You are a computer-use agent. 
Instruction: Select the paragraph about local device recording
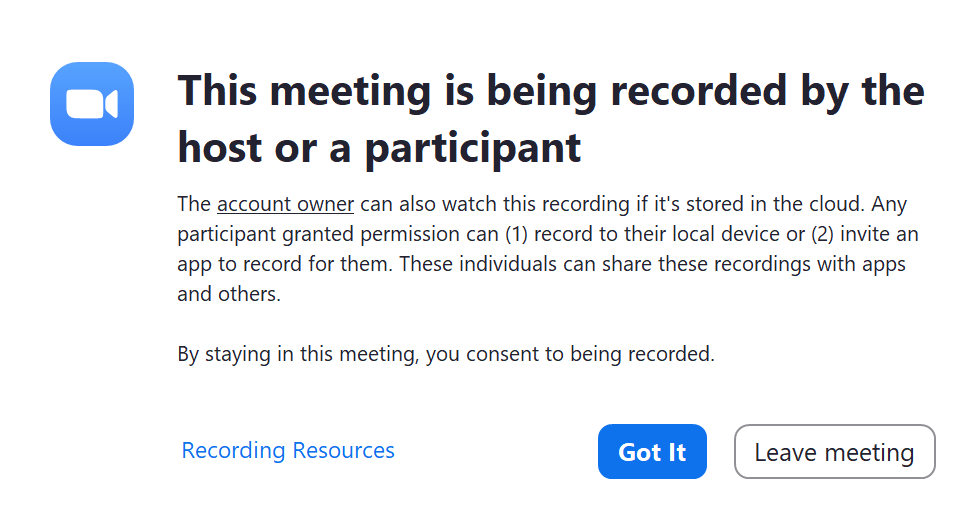[x=548, y=249]
